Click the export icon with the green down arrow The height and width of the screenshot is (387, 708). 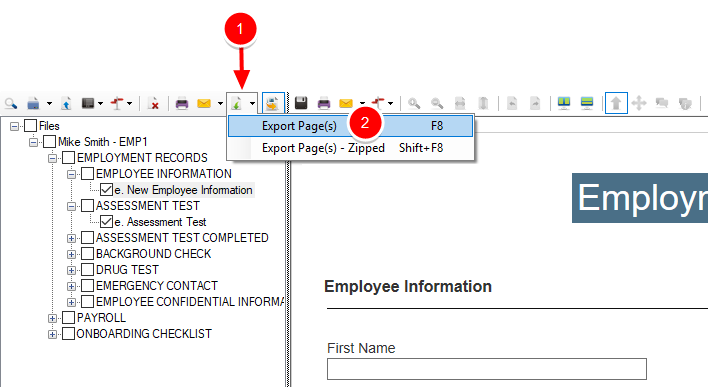236,103
